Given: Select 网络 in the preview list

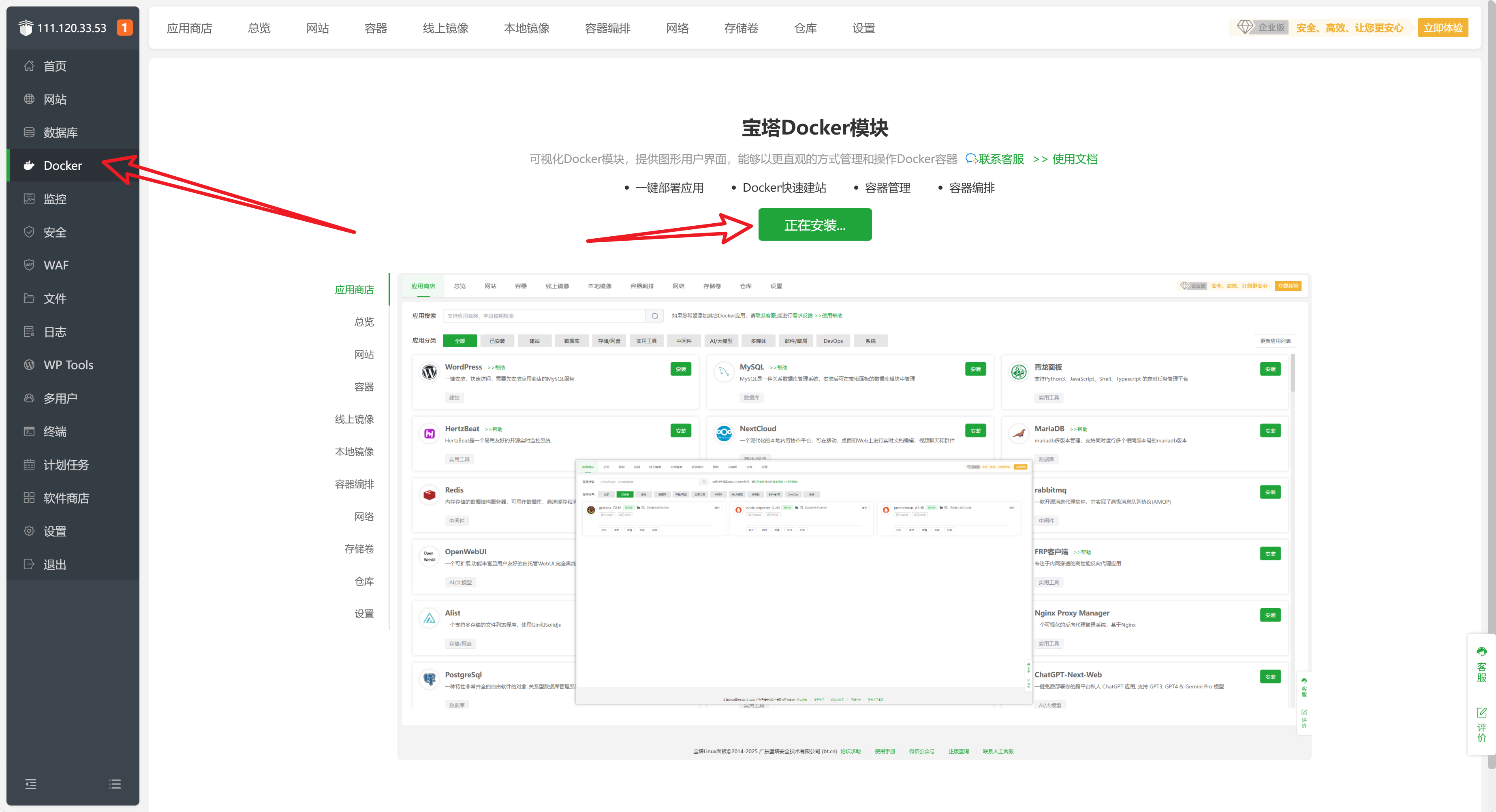Looking at the screenshot, I should click(x=364, y=516).
